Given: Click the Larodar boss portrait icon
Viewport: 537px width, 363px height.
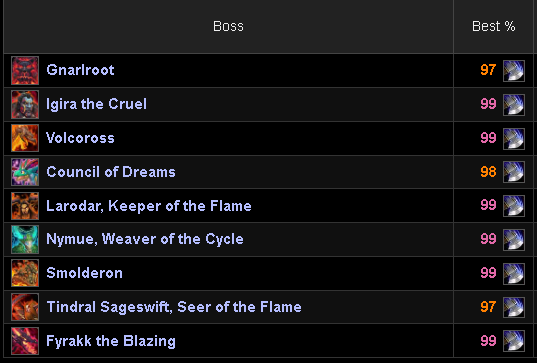Looking at the screenshot, I should [x=25, y=206].
